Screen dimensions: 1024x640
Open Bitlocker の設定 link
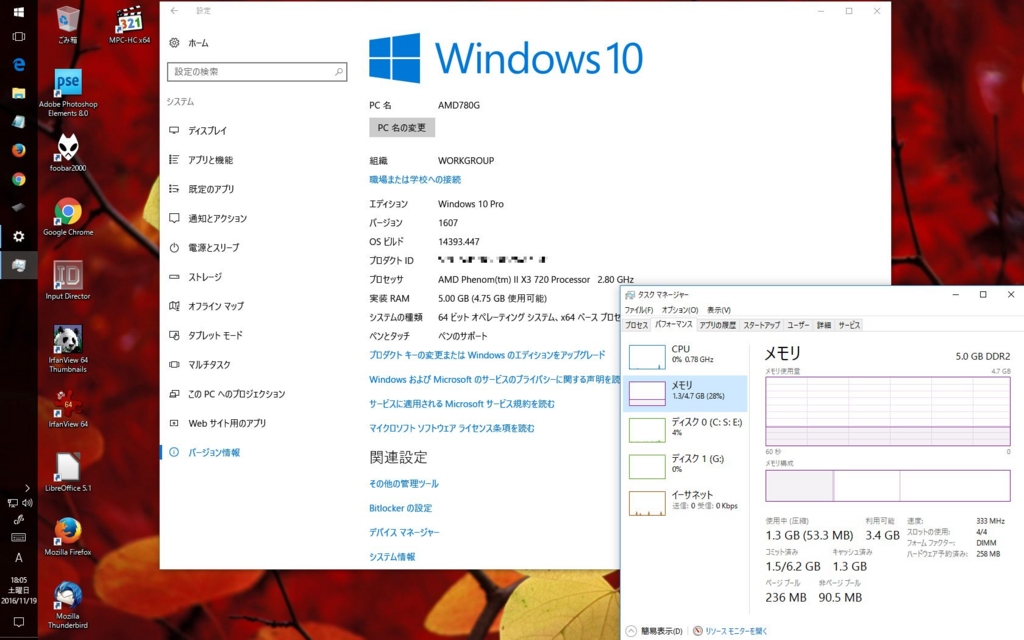coord(400,508)
